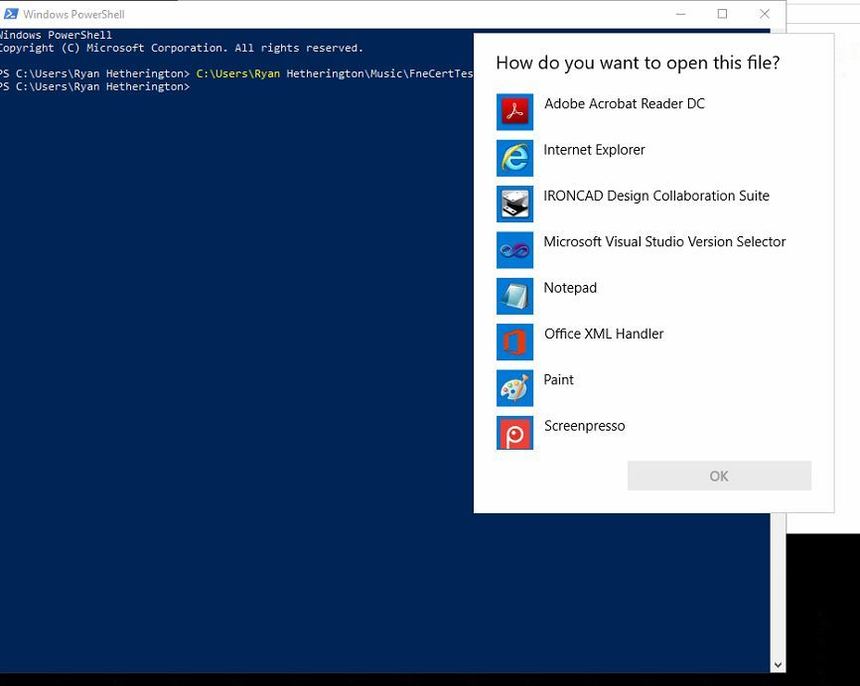Click the "IRONCAD Design Collaboration Suite" label
This screenshot has height=686, width=860.
(657, 196)
